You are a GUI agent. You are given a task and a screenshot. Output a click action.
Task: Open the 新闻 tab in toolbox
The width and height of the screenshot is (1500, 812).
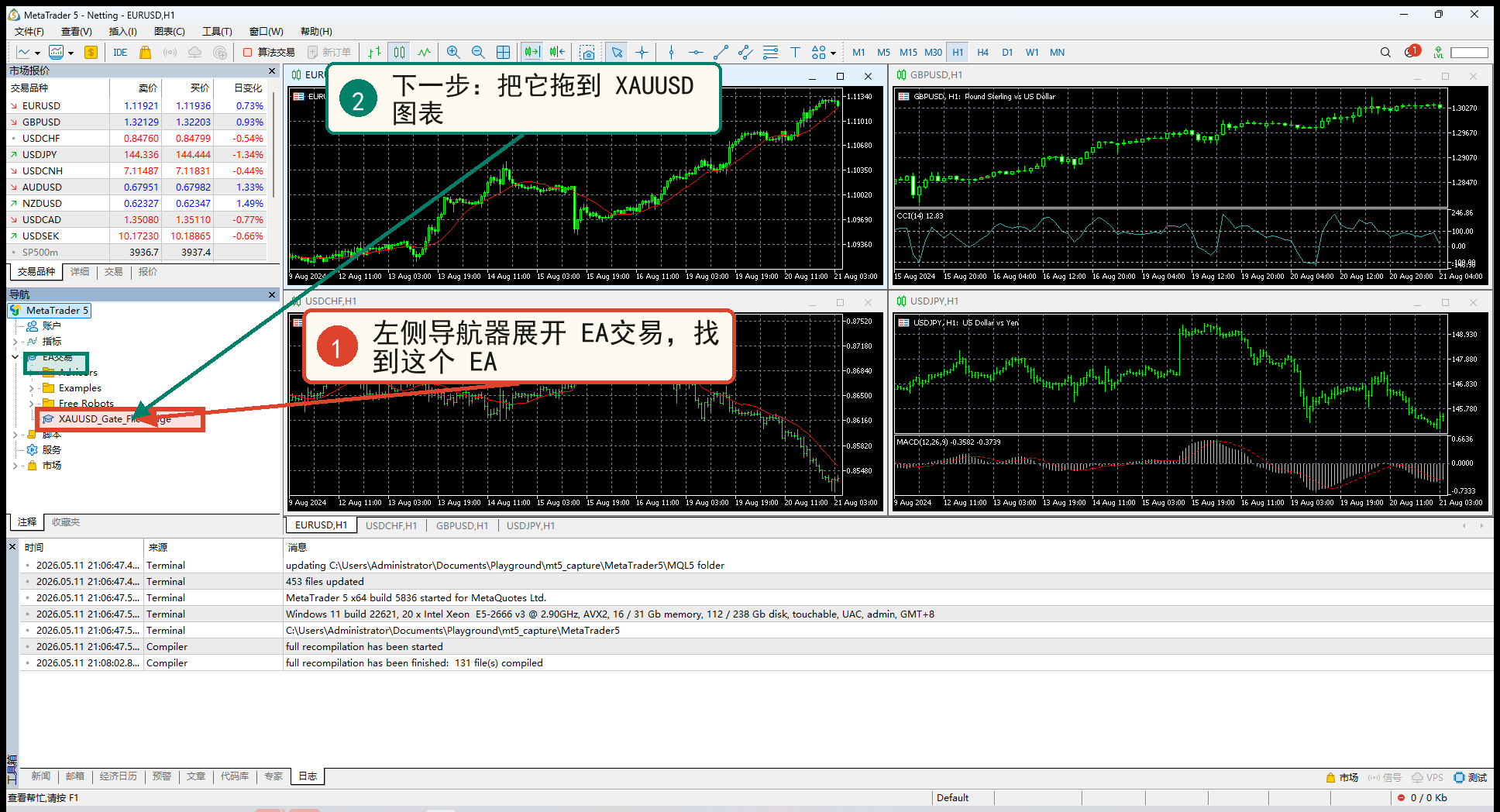coord(41,776)
